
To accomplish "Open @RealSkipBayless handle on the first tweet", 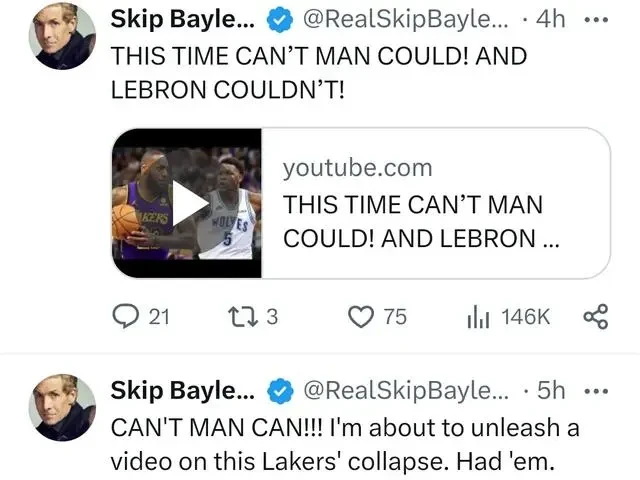I will point(405,20).
